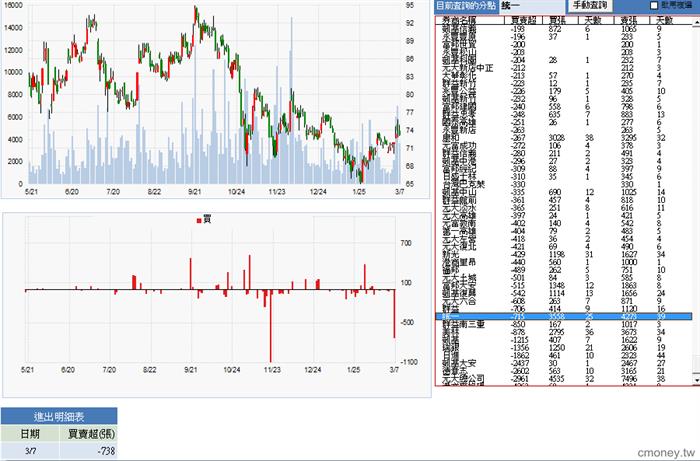
Task: Select the 元大總公司 row
Action: [x=563, y=379]
